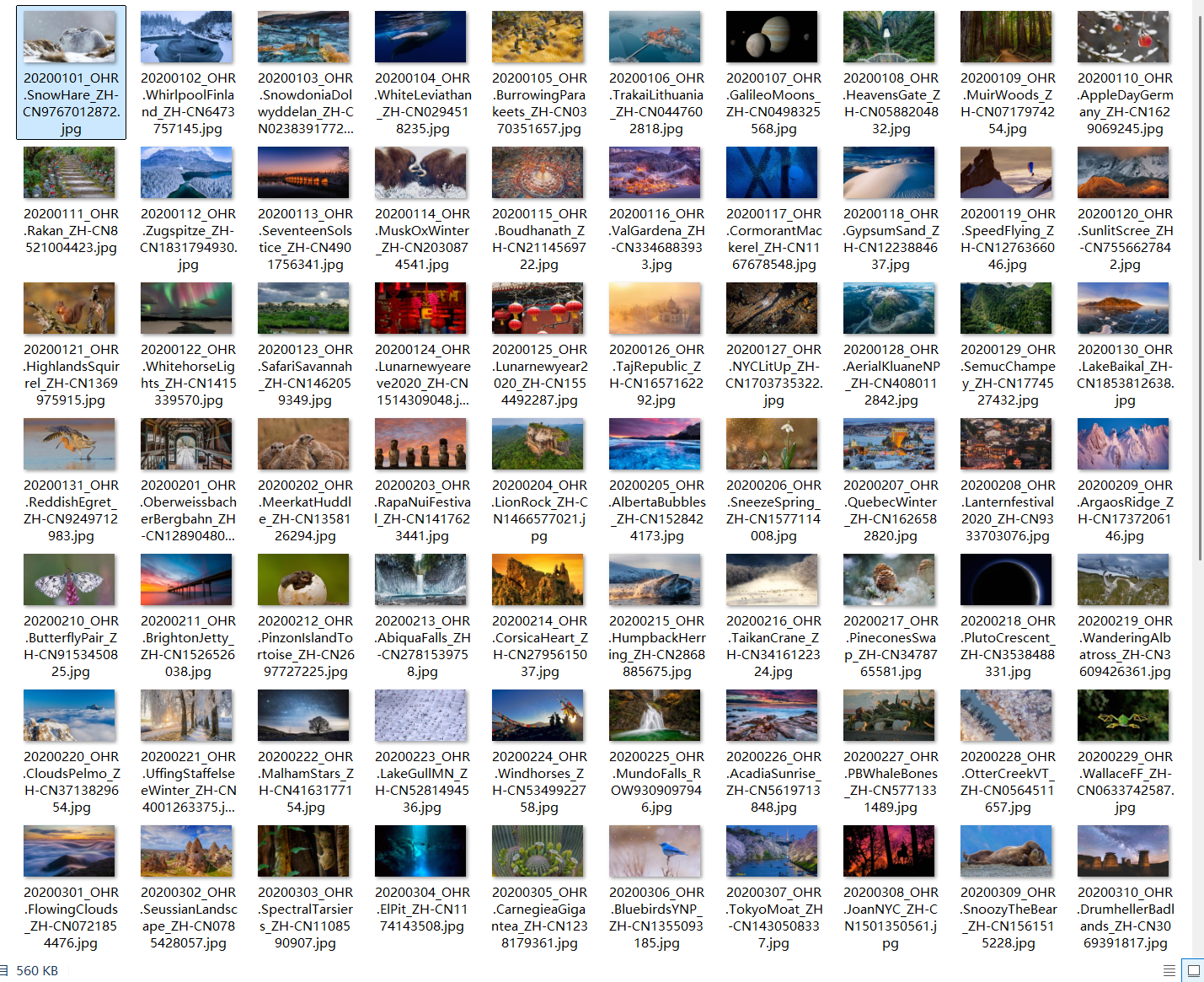Select the JoanNYC image file
Viewport: 1204px width, 982px height.
890,852
